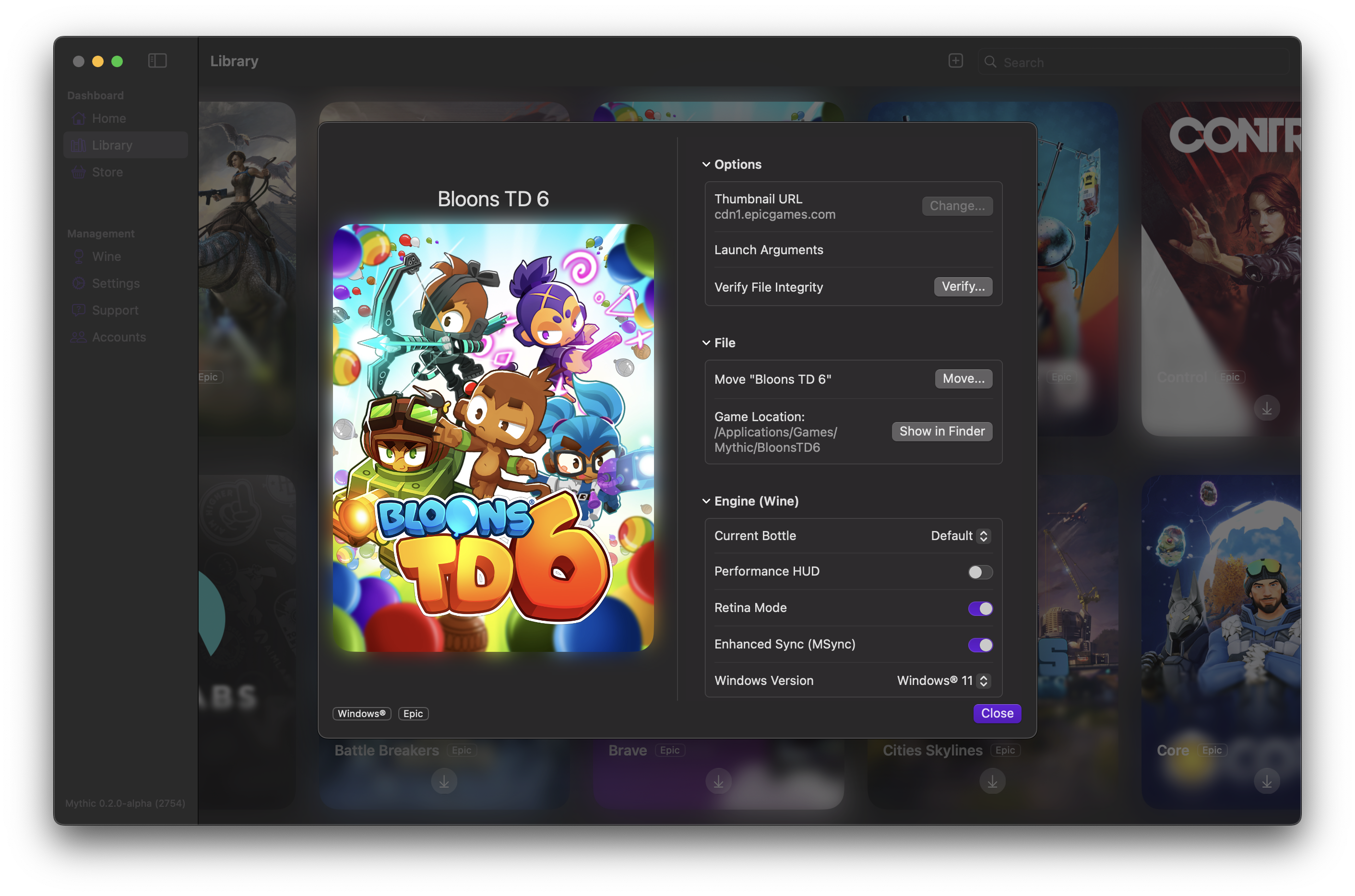This screenshot has height=896, width=1355.
Task: Toggle the sidebar panel icon
Action: [157, 61]
